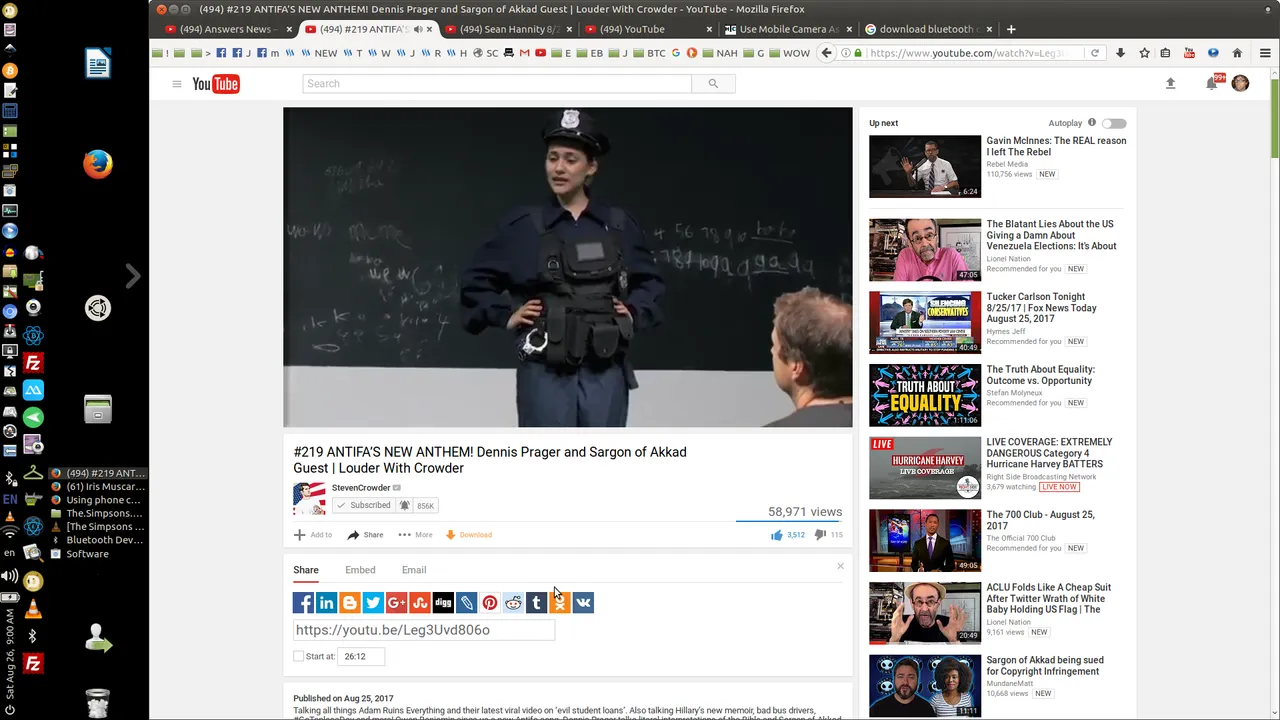The image size is (1280, 720).
Task: Open Truth About Equality thumbnail
Action: 925,395
